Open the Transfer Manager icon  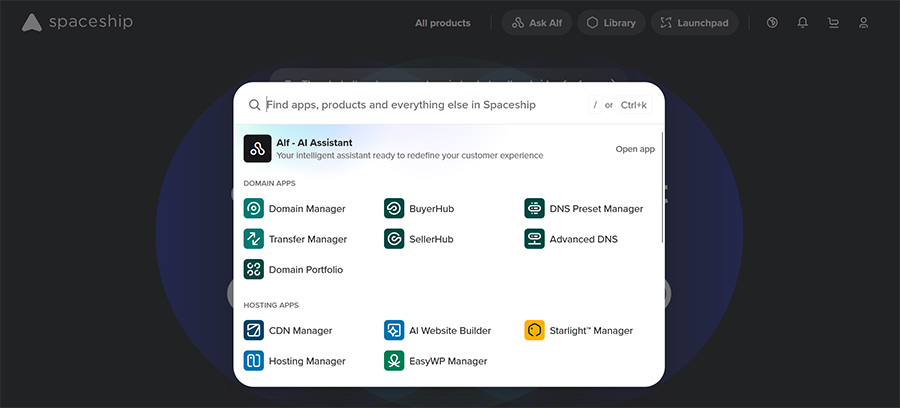254,239
